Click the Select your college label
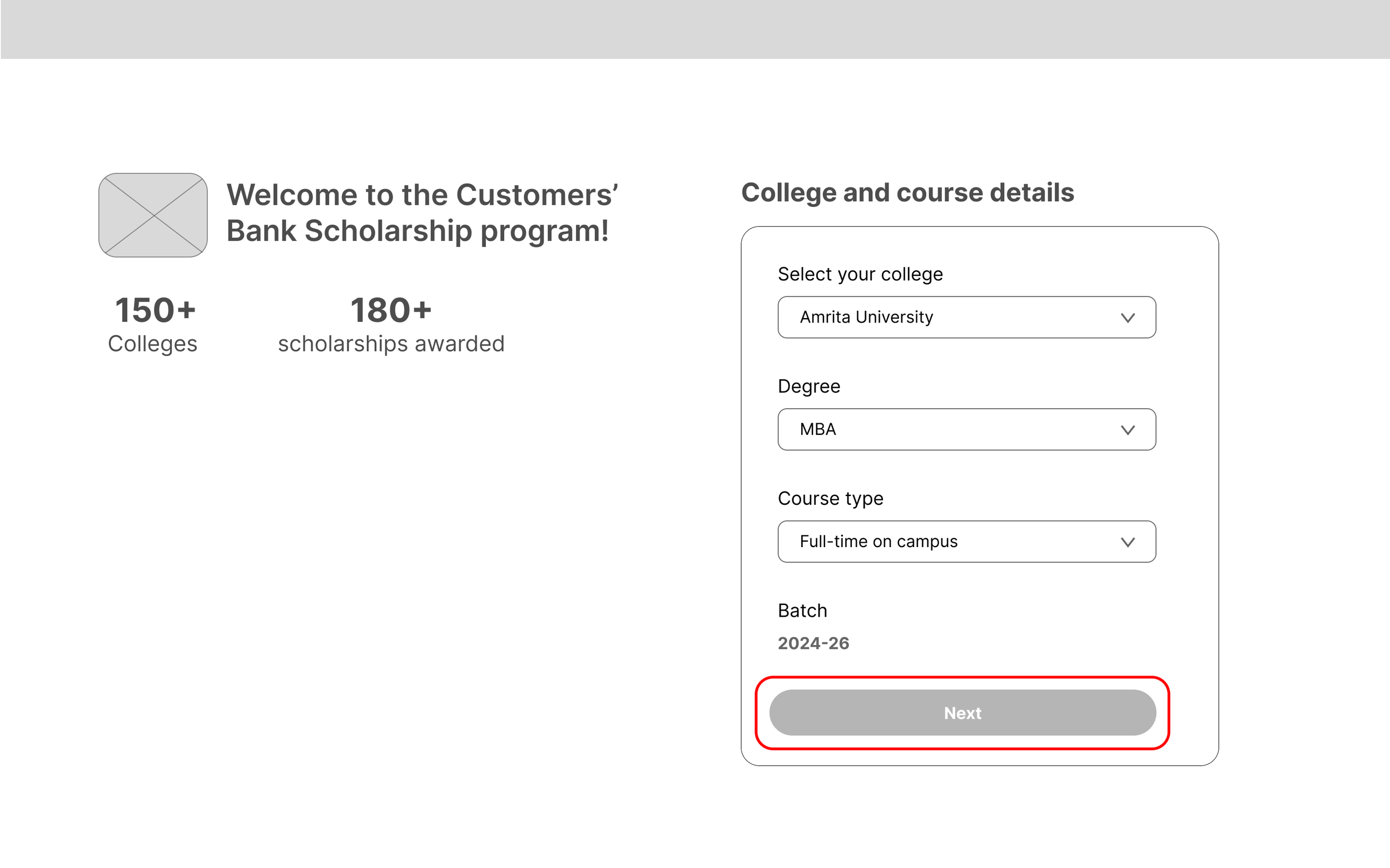Viewport: 1390px width, 868px height. tap(860, 274)
